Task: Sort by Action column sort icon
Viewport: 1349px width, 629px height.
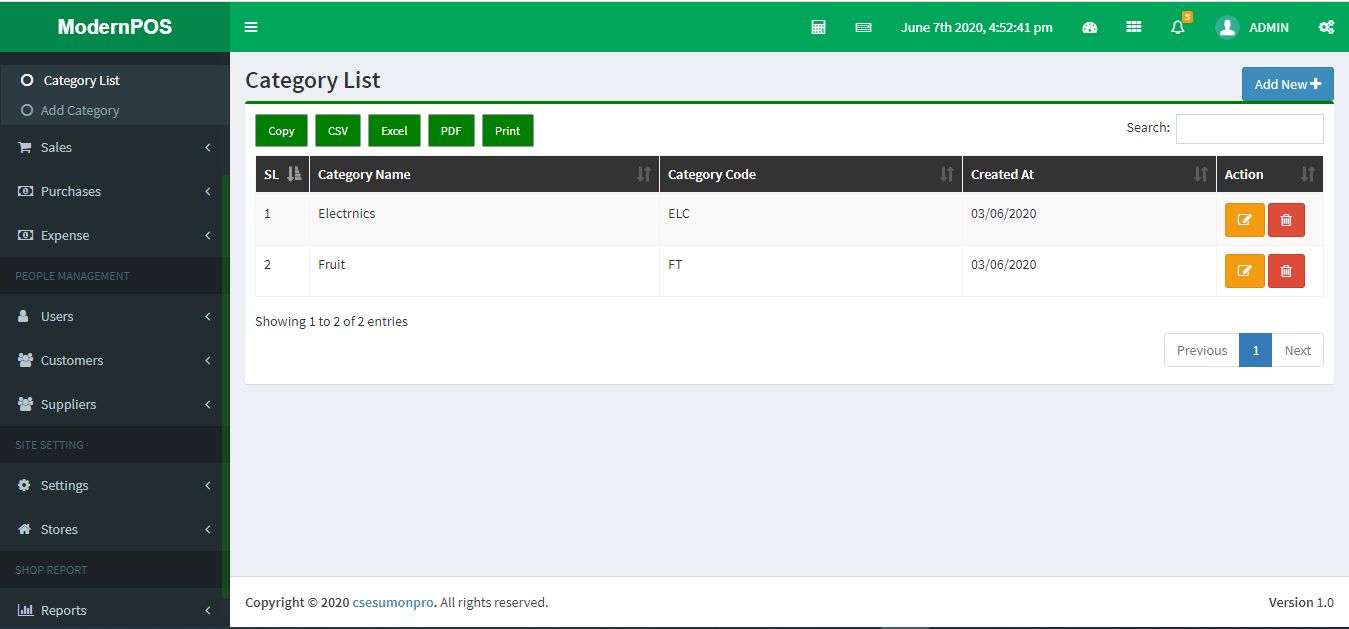Action: pos(1308,174)
